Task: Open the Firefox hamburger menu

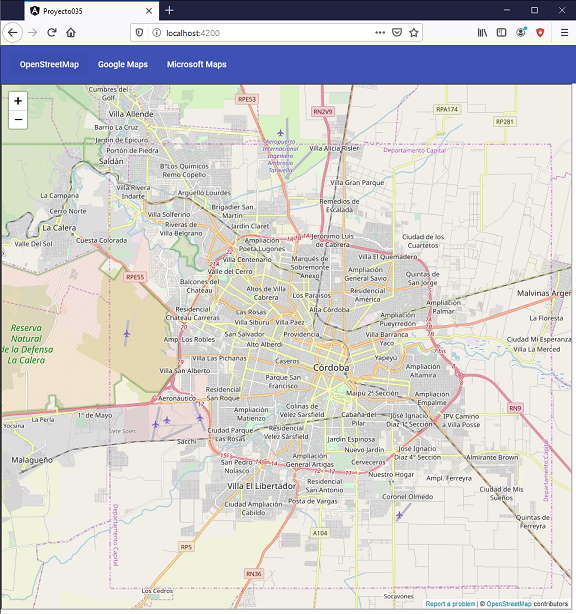Action: pyautogui.click(x=564, y=33)
